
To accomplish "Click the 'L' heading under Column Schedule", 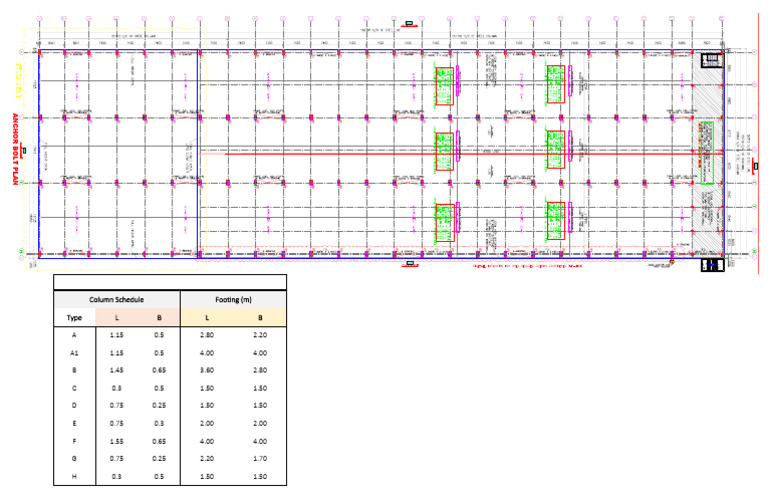I will tap(117, 318).
